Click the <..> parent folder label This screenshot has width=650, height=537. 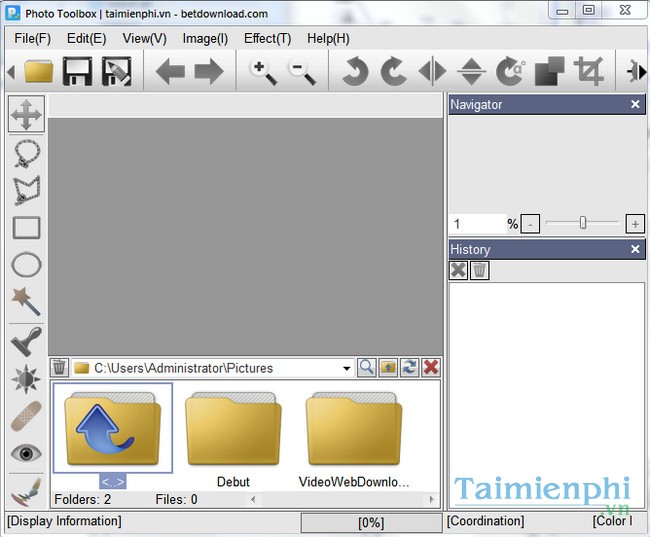click(113, 482)
